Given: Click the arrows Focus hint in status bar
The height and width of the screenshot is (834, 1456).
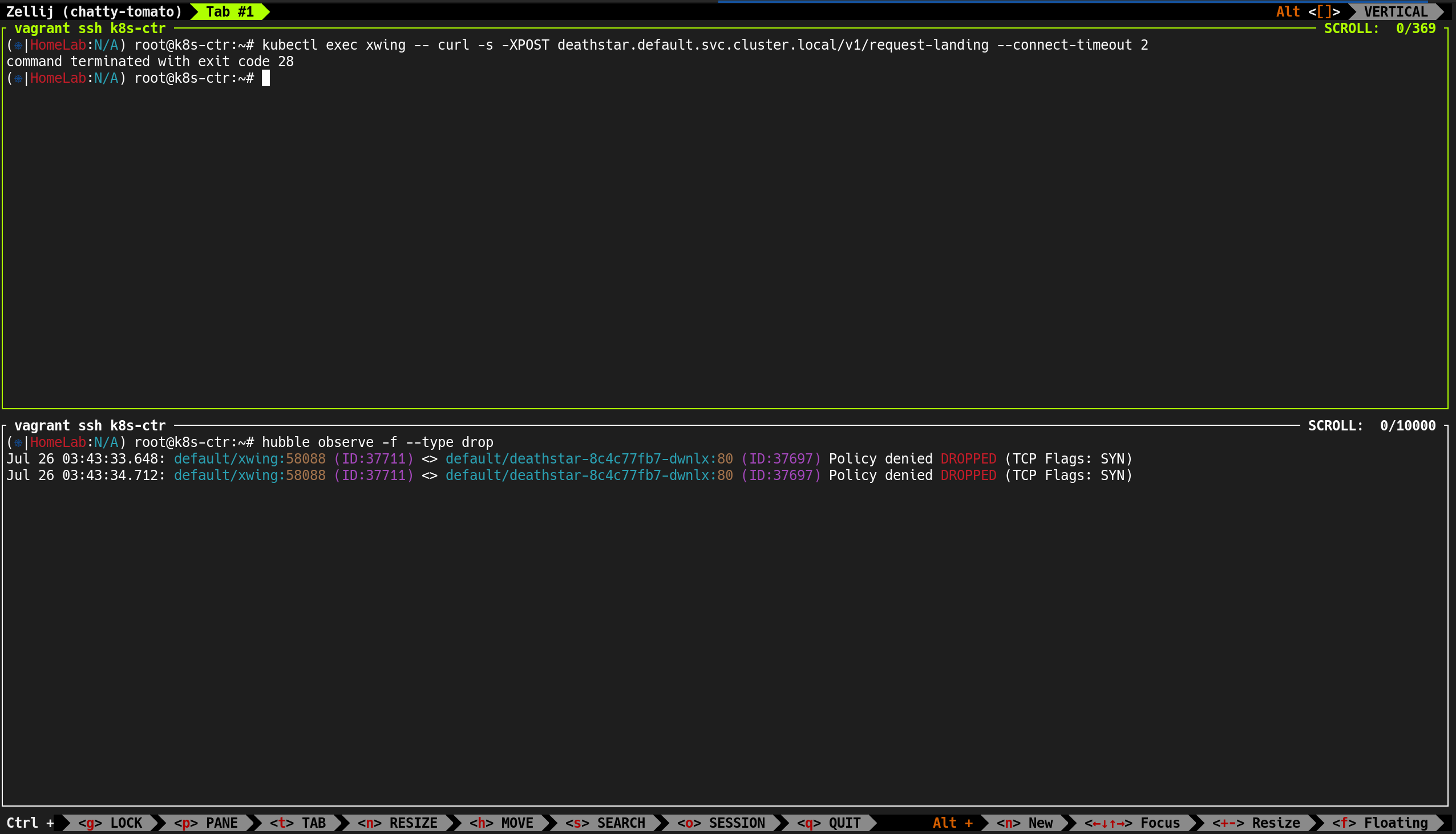Looking at the screenshot, I should 1132,823.
